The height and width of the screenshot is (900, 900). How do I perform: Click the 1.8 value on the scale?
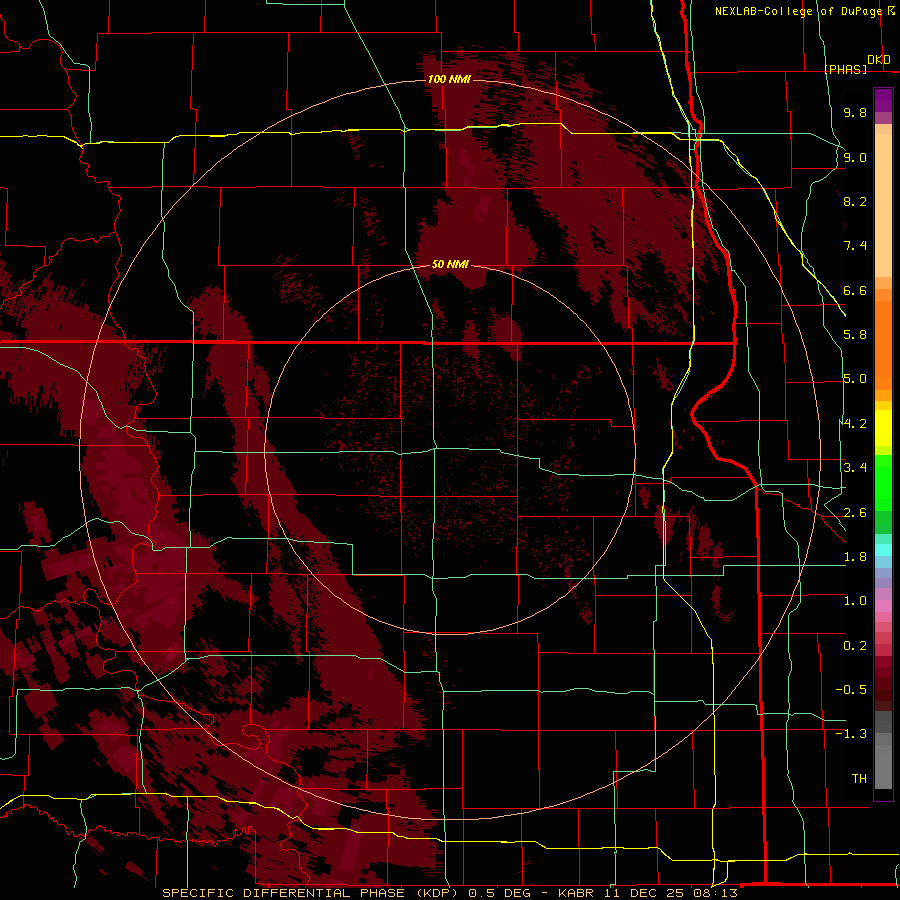pos(855,557)
